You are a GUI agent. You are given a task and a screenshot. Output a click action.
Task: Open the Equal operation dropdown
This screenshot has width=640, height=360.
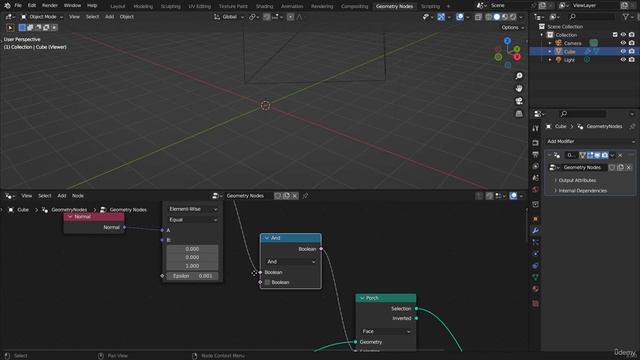pyautogui.click(x=192, y=220)
